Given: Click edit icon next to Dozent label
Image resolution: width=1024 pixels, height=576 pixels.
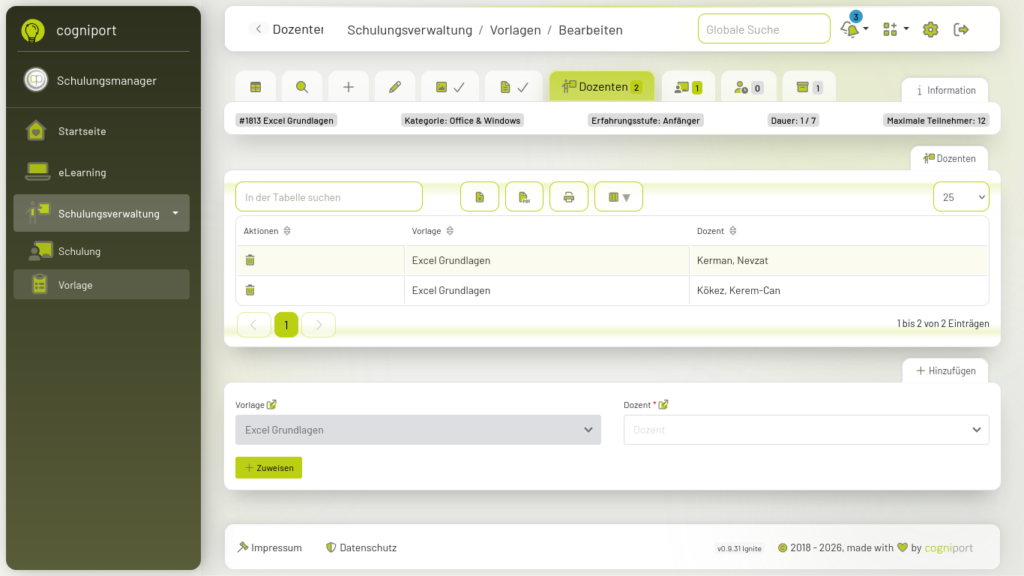Looking at the screenshot, I should pos(664,405).
